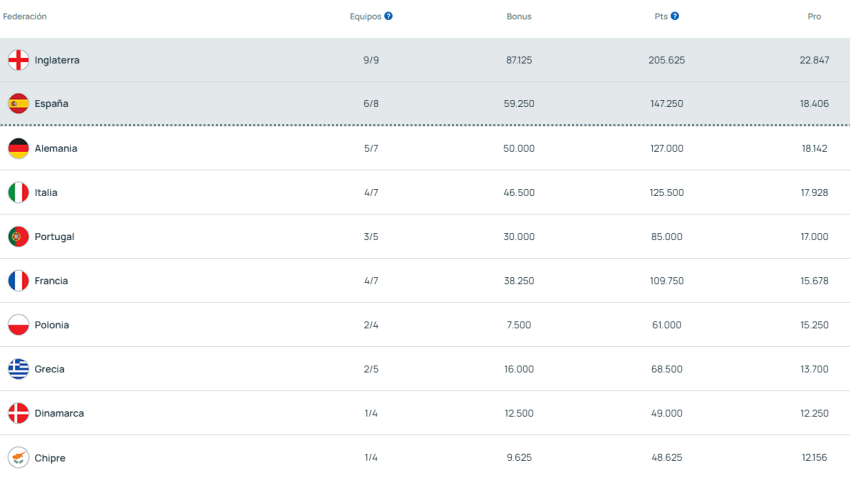Open the help icon beside Equipos
Image resolution: width=850 pixels, height=478 pixels.
[x=389, y=16]
